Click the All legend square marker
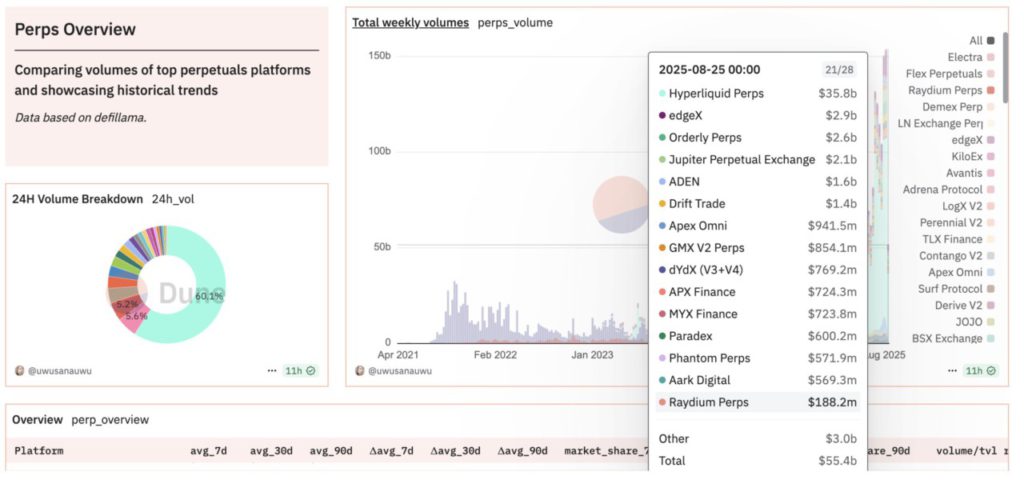 pos(990,41)
